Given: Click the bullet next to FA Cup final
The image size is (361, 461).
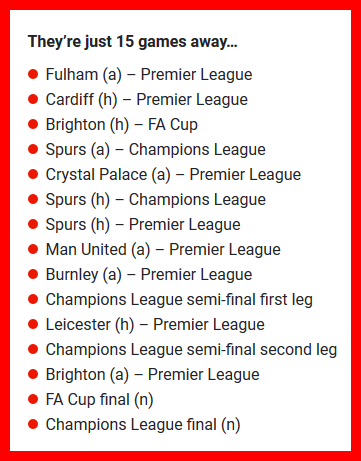Looking at the screenshot, I should click(x=33, y=399).
